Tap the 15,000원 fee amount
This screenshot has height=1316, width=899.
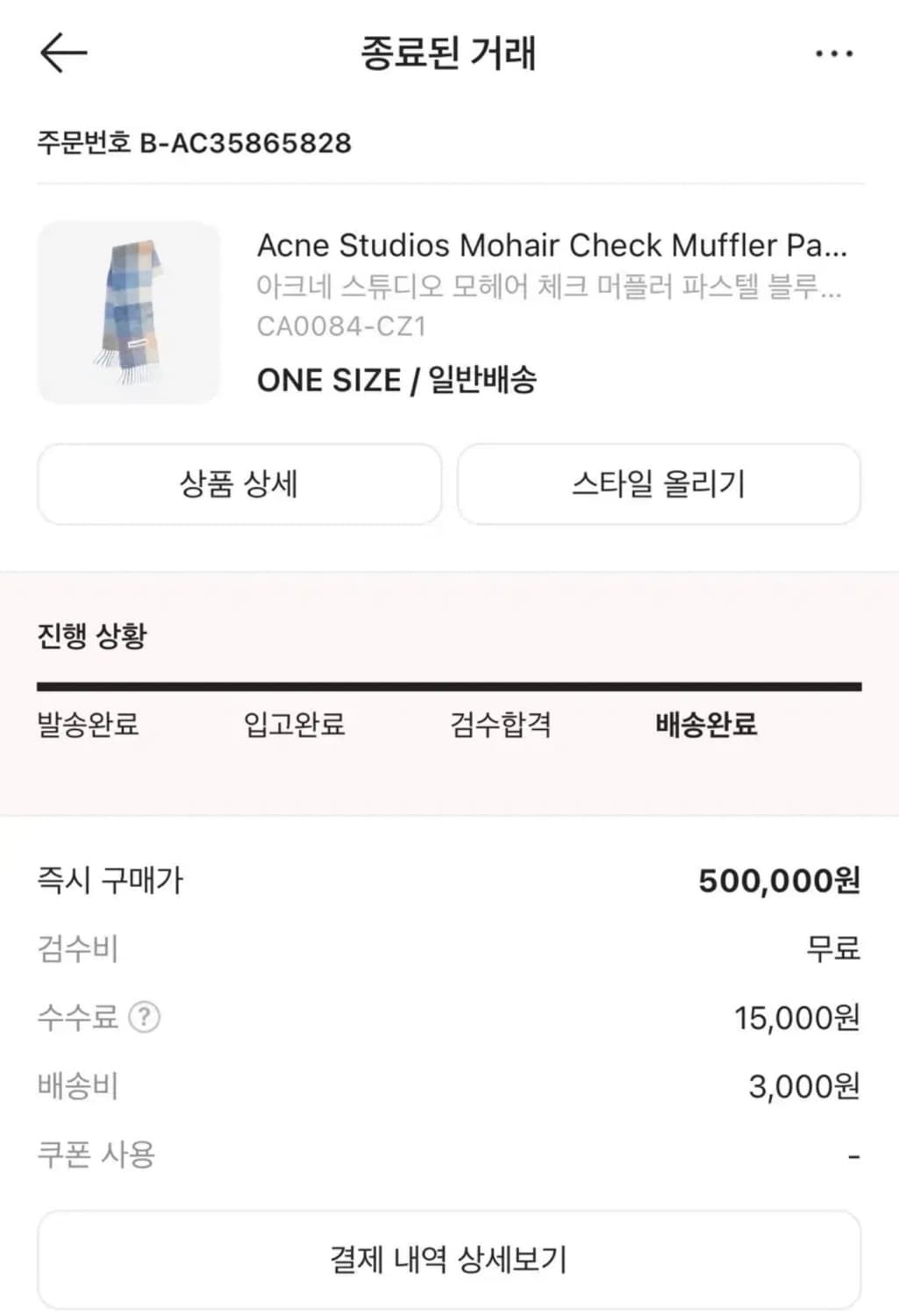tap(796, 1018)
